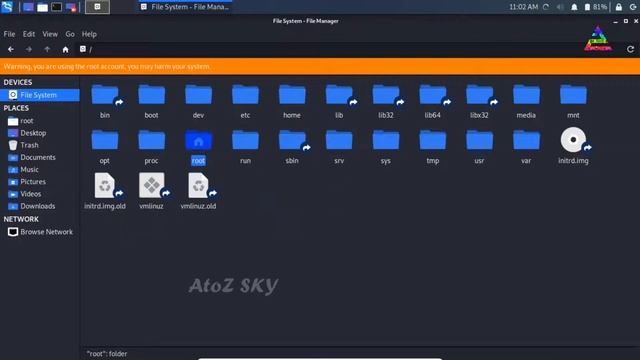The width and height of the screenshot is (640, 360).
Task: Open the Edit menu
Action: [x=29, y=34]
